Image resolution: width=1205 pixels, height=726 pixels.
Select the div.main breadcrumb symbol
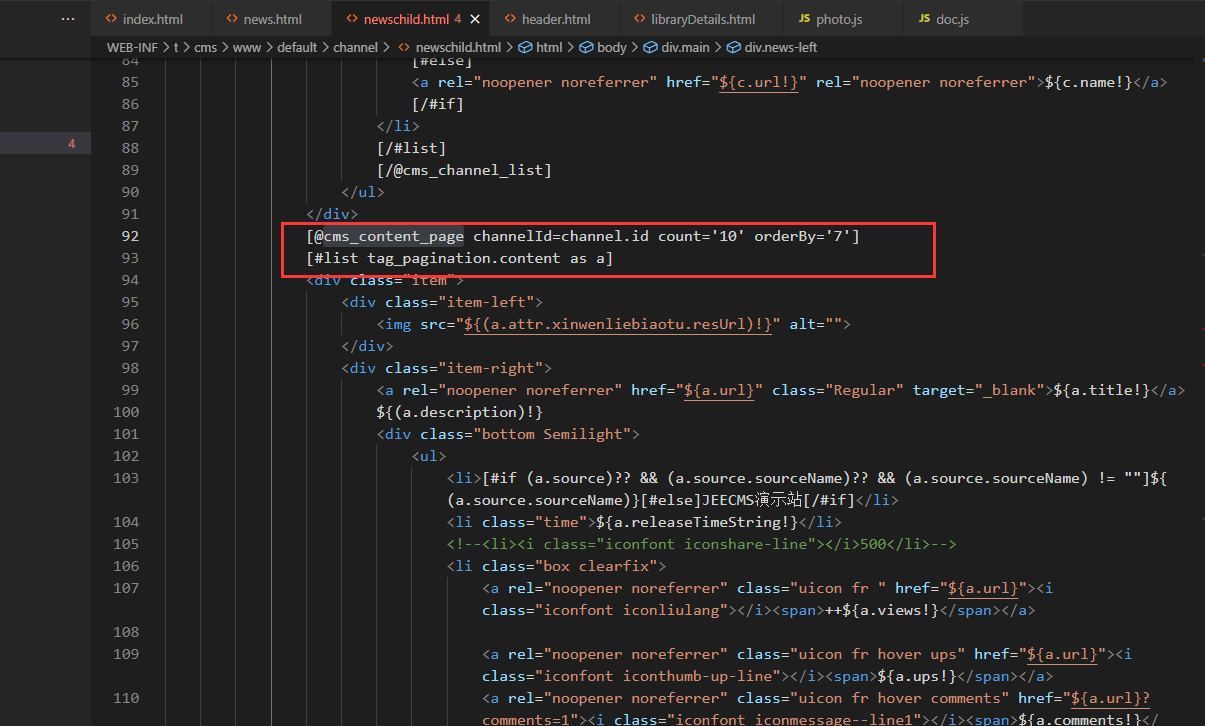tap(683, 47)
